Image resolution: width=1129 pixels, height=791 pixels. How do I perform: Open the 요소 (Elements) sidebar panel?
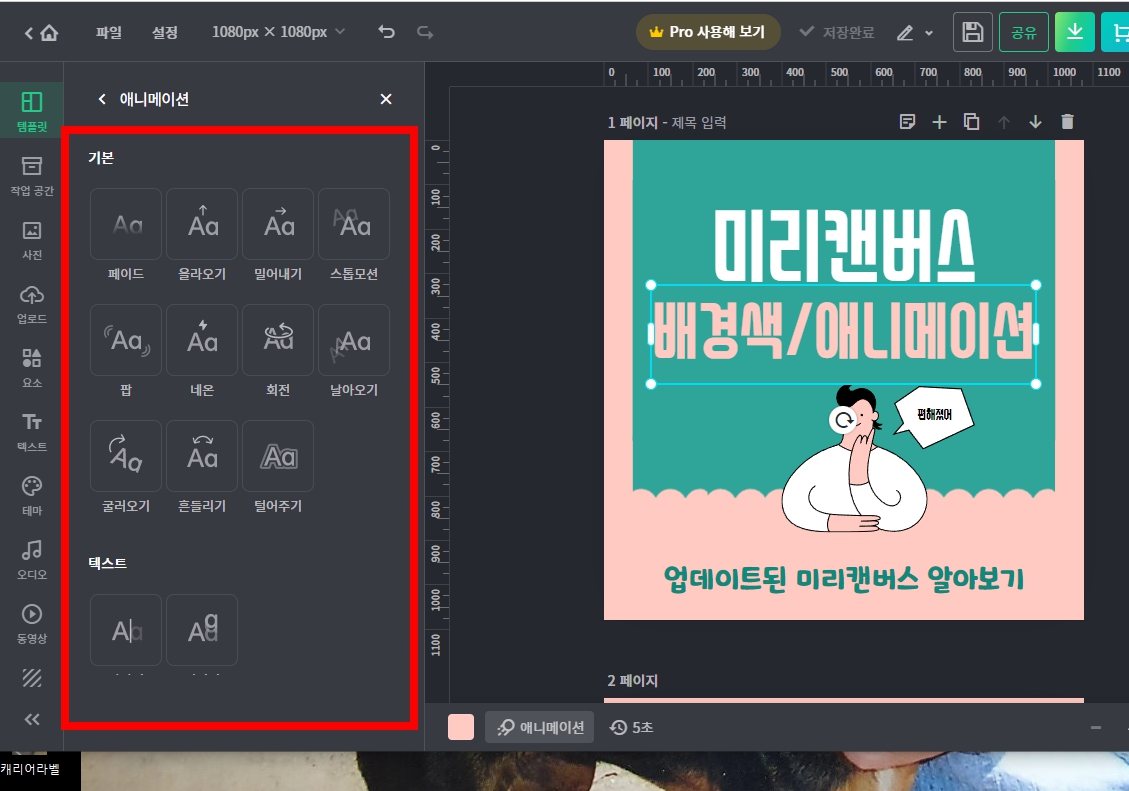(31, 367)
